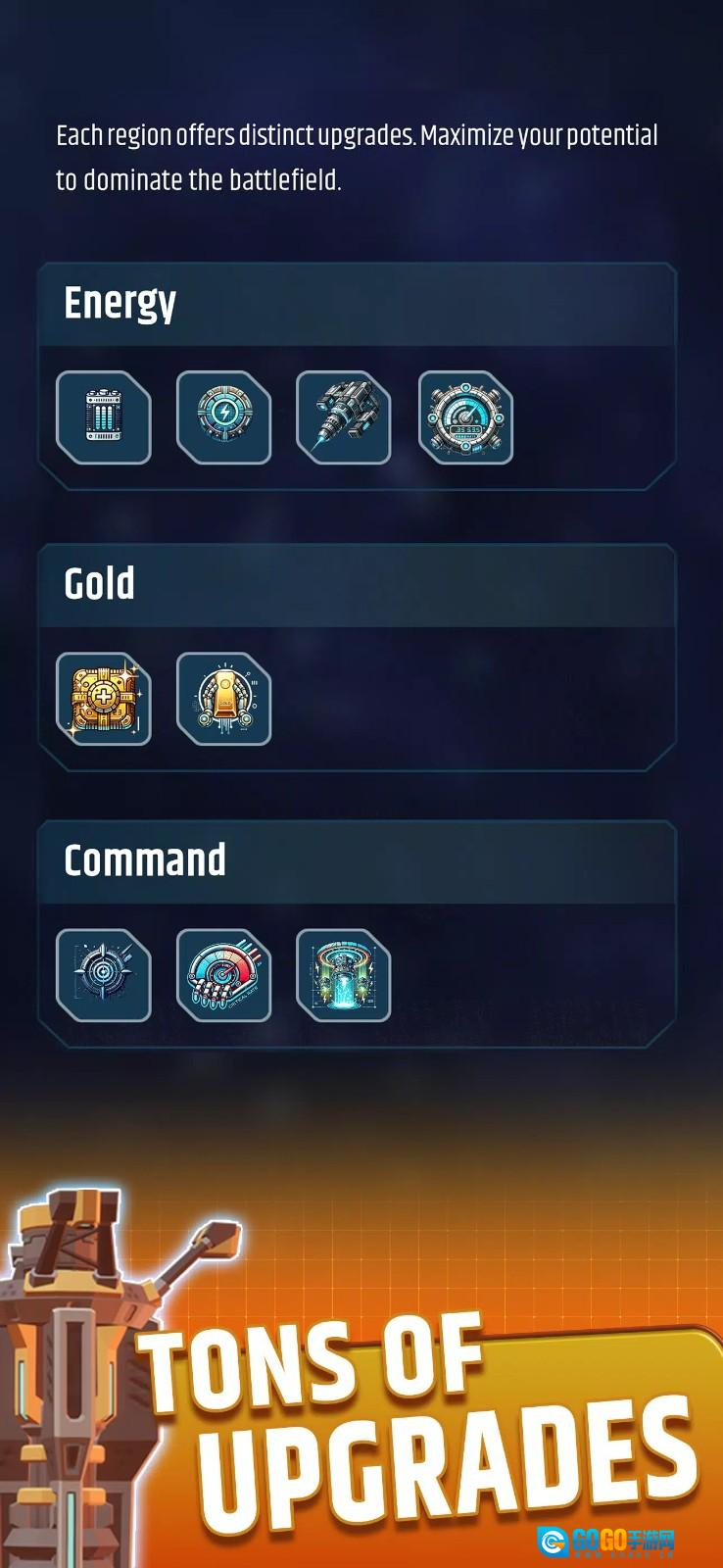
Task: Tap the gold bar trophy icon
Action: click(x=223, y=699)
